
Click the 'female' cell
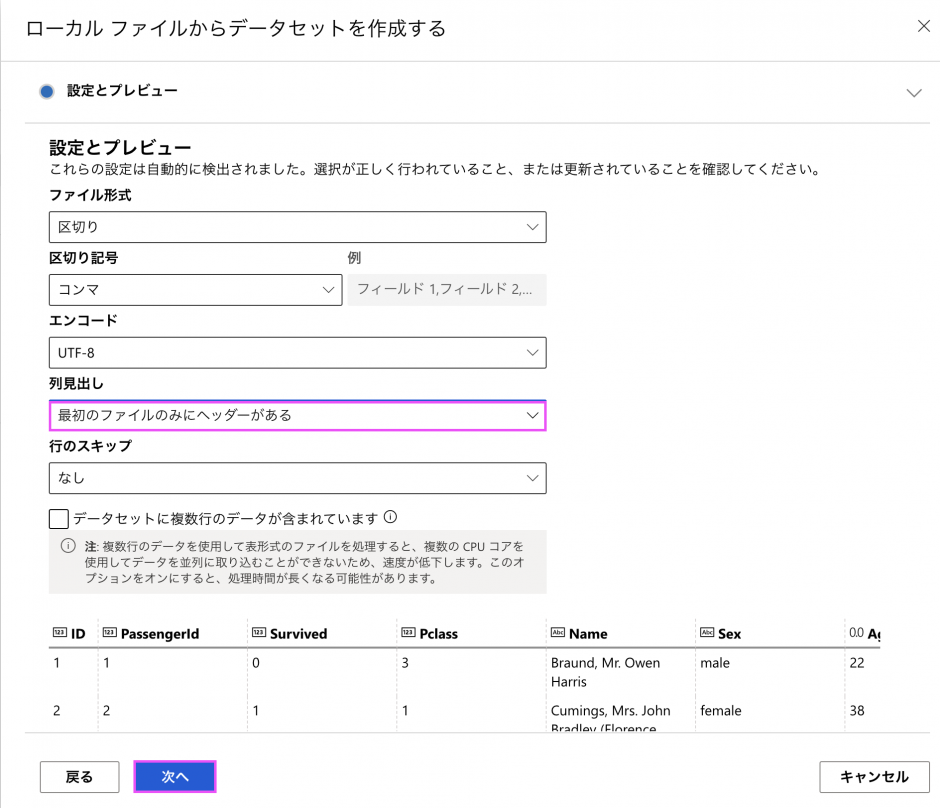[721, 711]
